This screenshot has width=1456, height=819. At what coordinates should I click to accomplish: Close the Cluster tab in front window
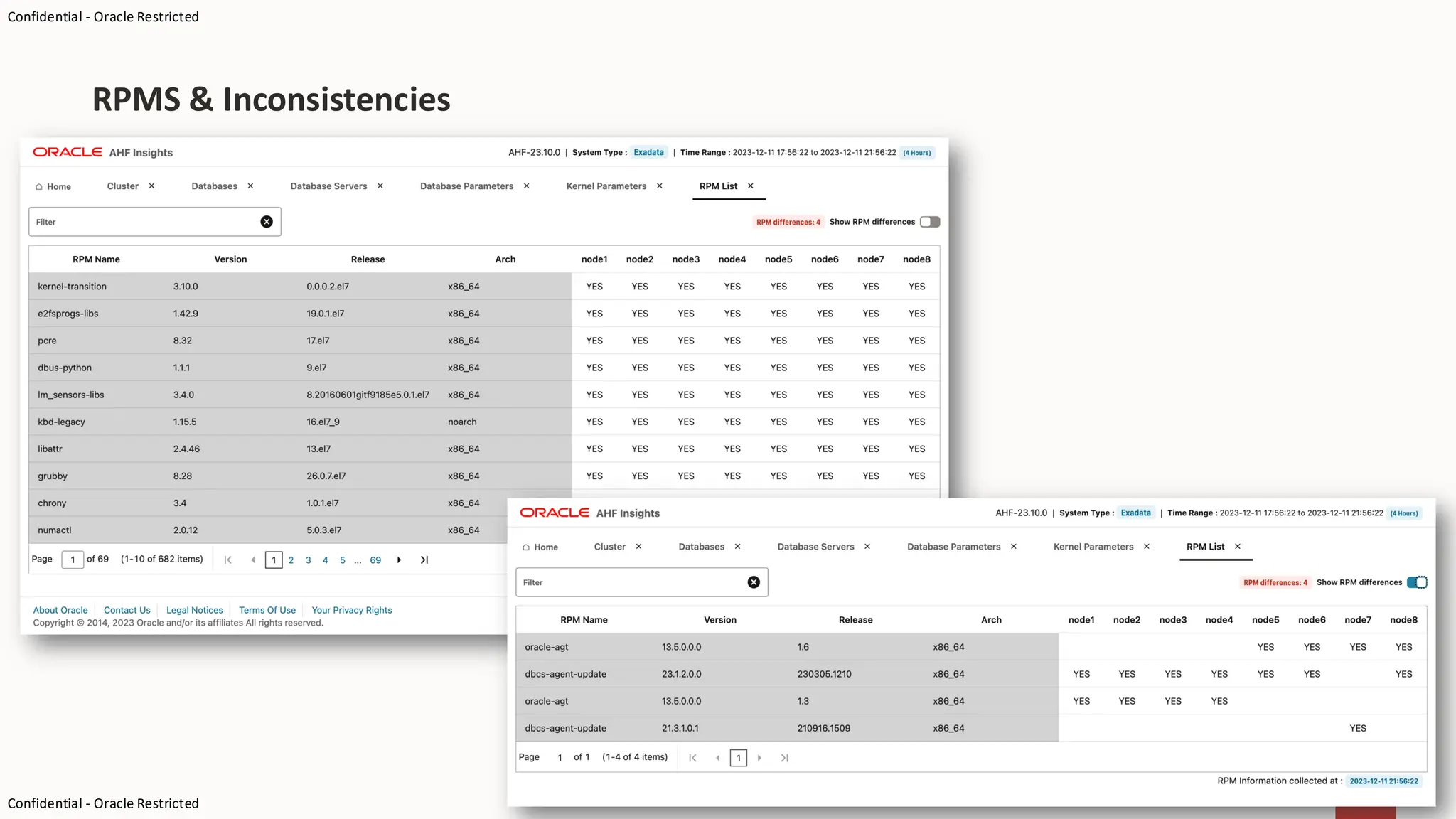[638, 547]
